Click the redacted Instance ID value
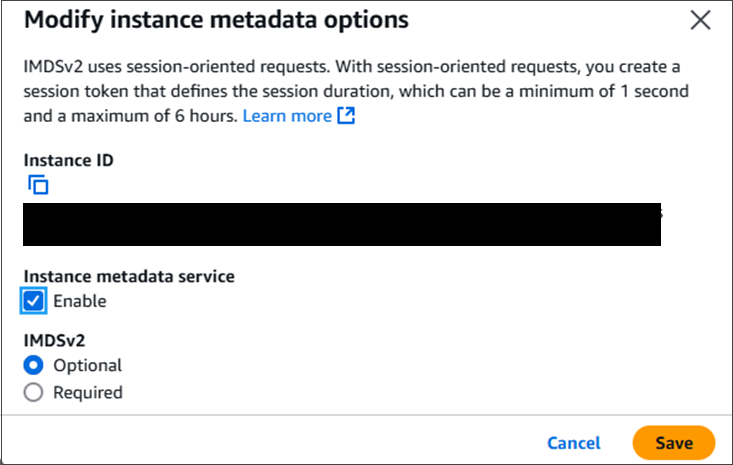 (x=342, y=224)
